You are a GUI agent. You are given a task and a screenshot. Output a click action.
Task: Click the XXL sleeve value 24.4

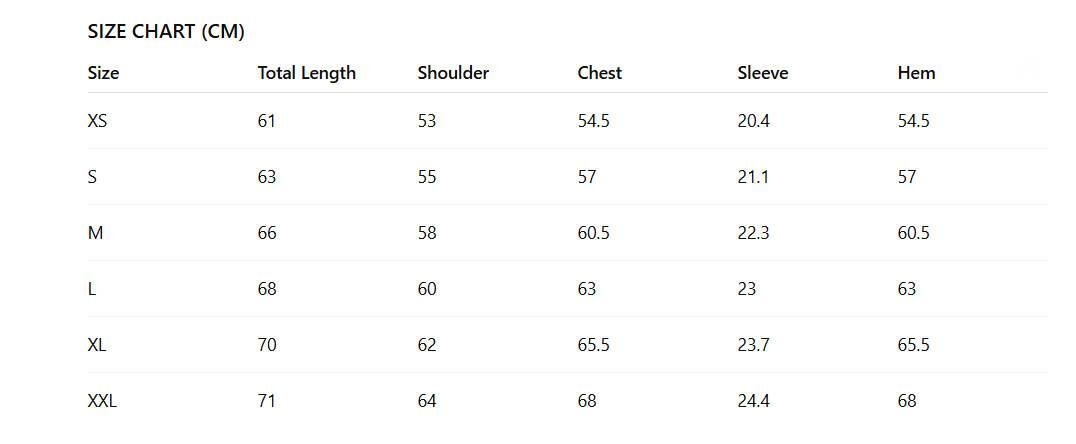(753, 401)
